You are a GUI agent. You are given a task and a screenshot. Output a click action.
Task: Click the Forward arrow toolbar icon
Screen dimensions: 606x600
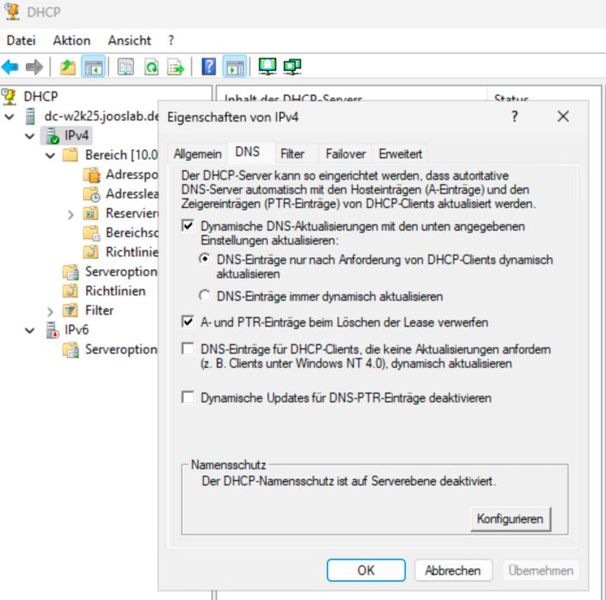tap(34, 67)
